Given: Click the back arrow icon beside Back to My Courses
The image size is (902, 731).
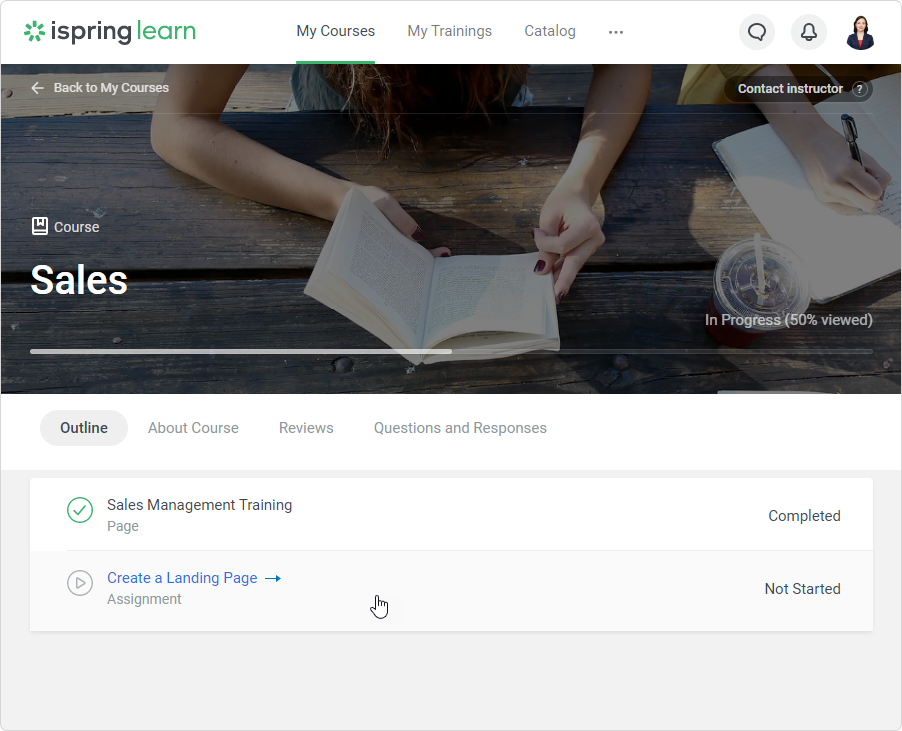Looking at the screenshot, I should coord(38,88).
